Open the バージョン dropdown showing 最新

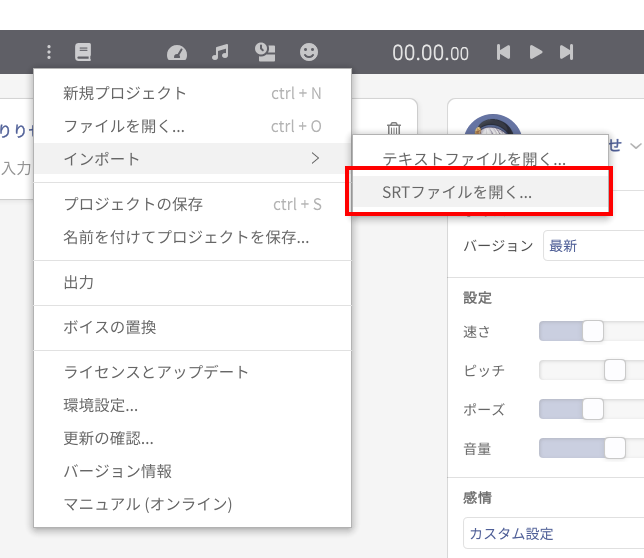click(x=593, y=246)
